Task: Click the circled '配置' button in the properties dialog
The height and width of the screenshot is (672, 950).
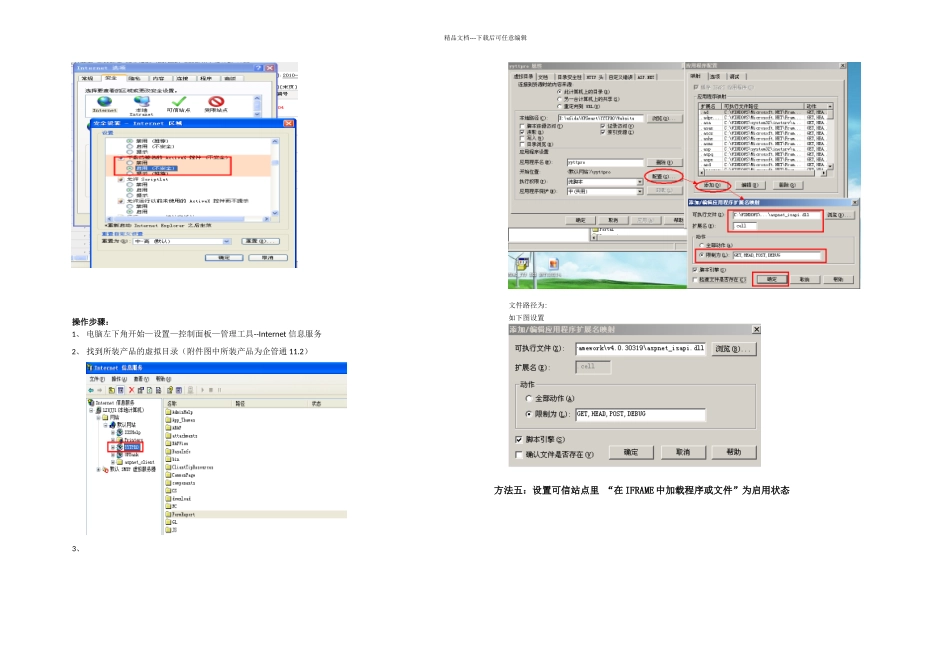Action: [664, 176]
